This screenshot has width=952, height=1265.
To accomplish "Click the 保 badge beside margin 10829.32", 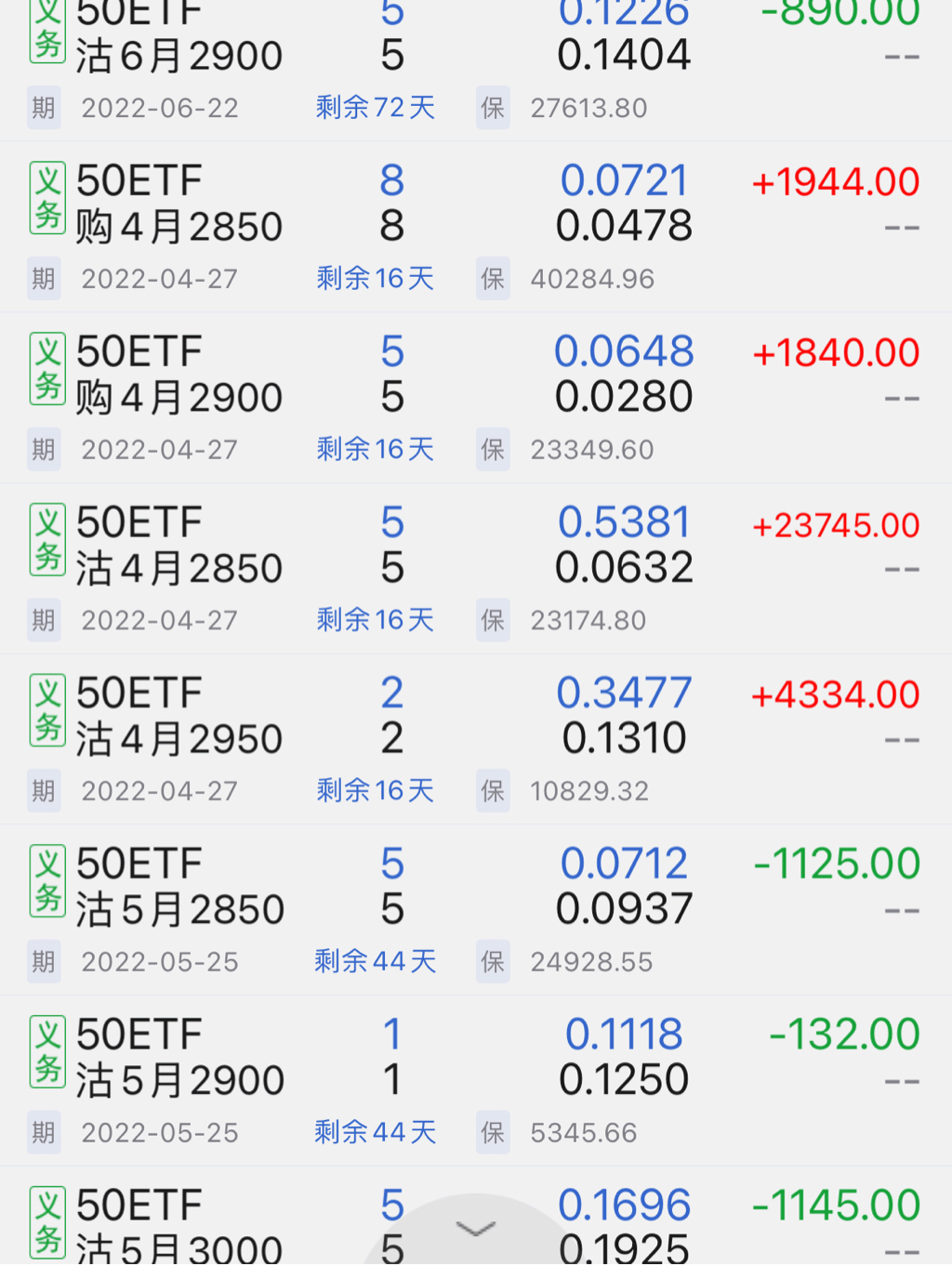I will pos(493,790).
